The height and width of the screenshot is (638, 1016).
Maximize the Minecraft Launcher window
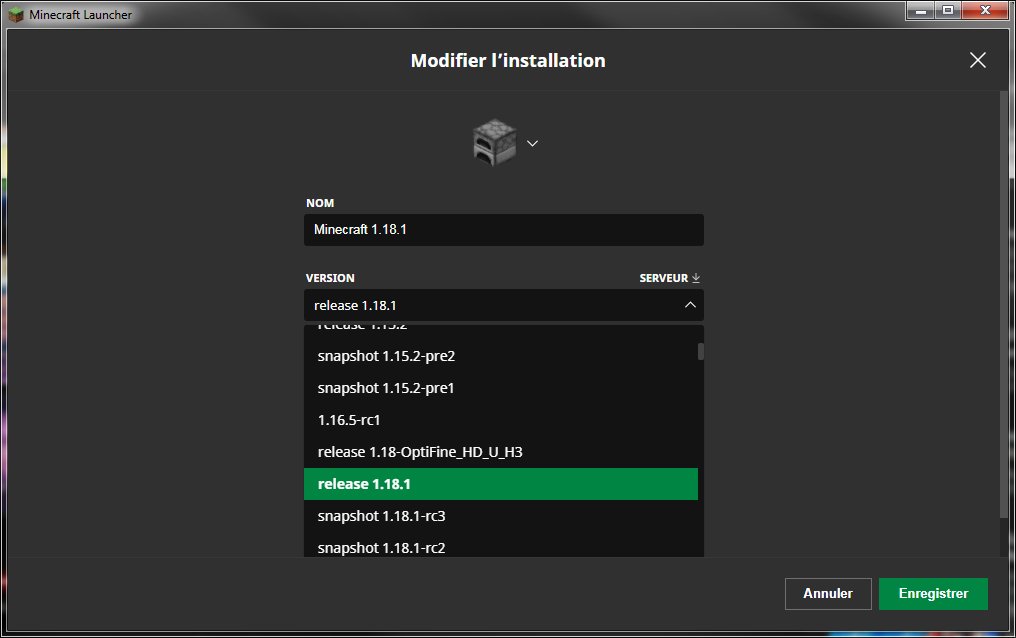(x=947, y=11)
